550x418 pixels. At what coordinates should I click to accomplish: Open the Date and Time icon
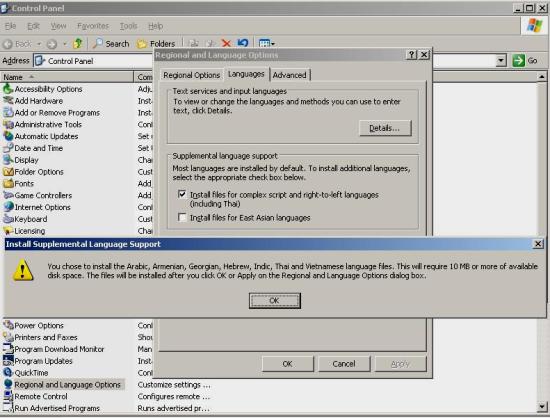(8, 148)
